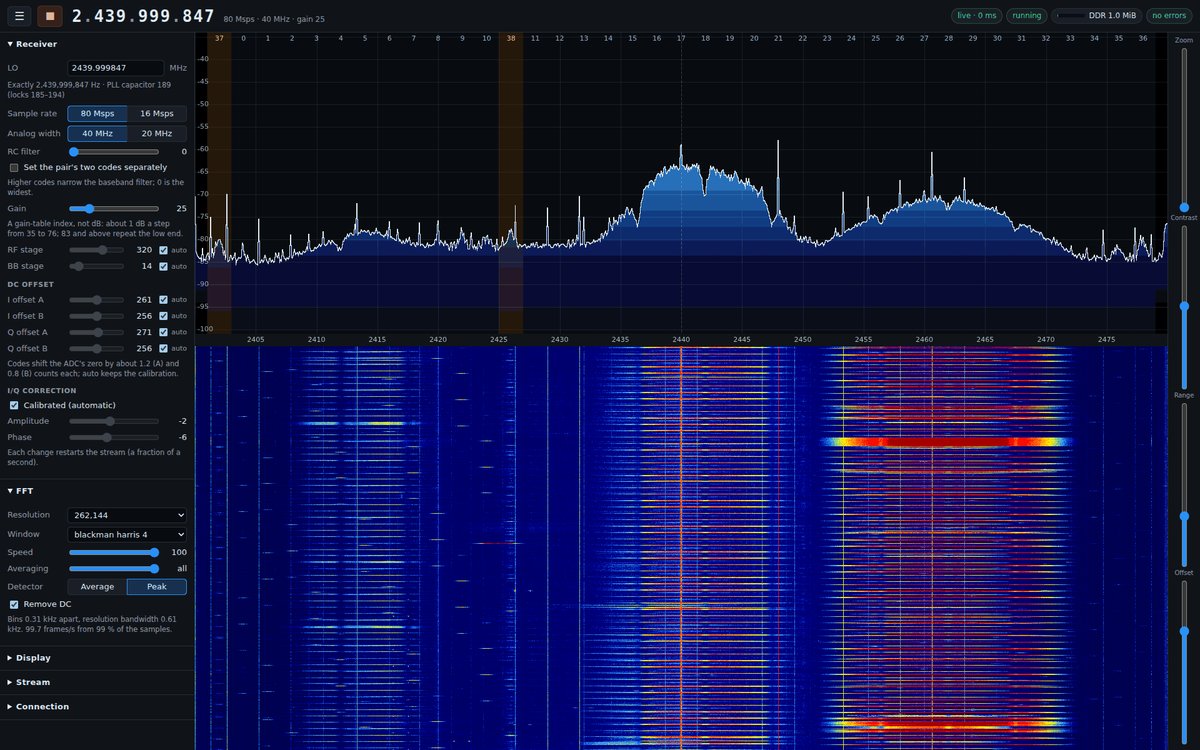
Task: Adjust the I offset A slider
Action: (97, 299)
